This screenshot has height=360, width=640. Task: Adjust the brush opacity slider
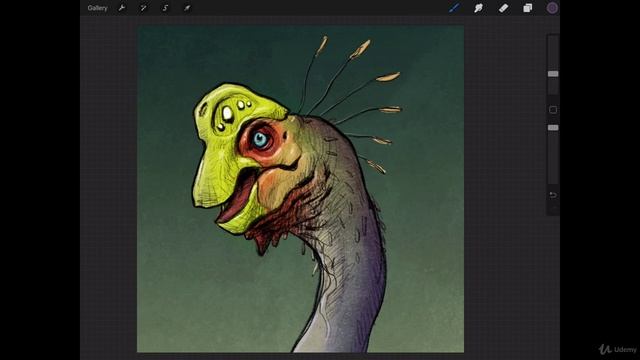(553, 128)
